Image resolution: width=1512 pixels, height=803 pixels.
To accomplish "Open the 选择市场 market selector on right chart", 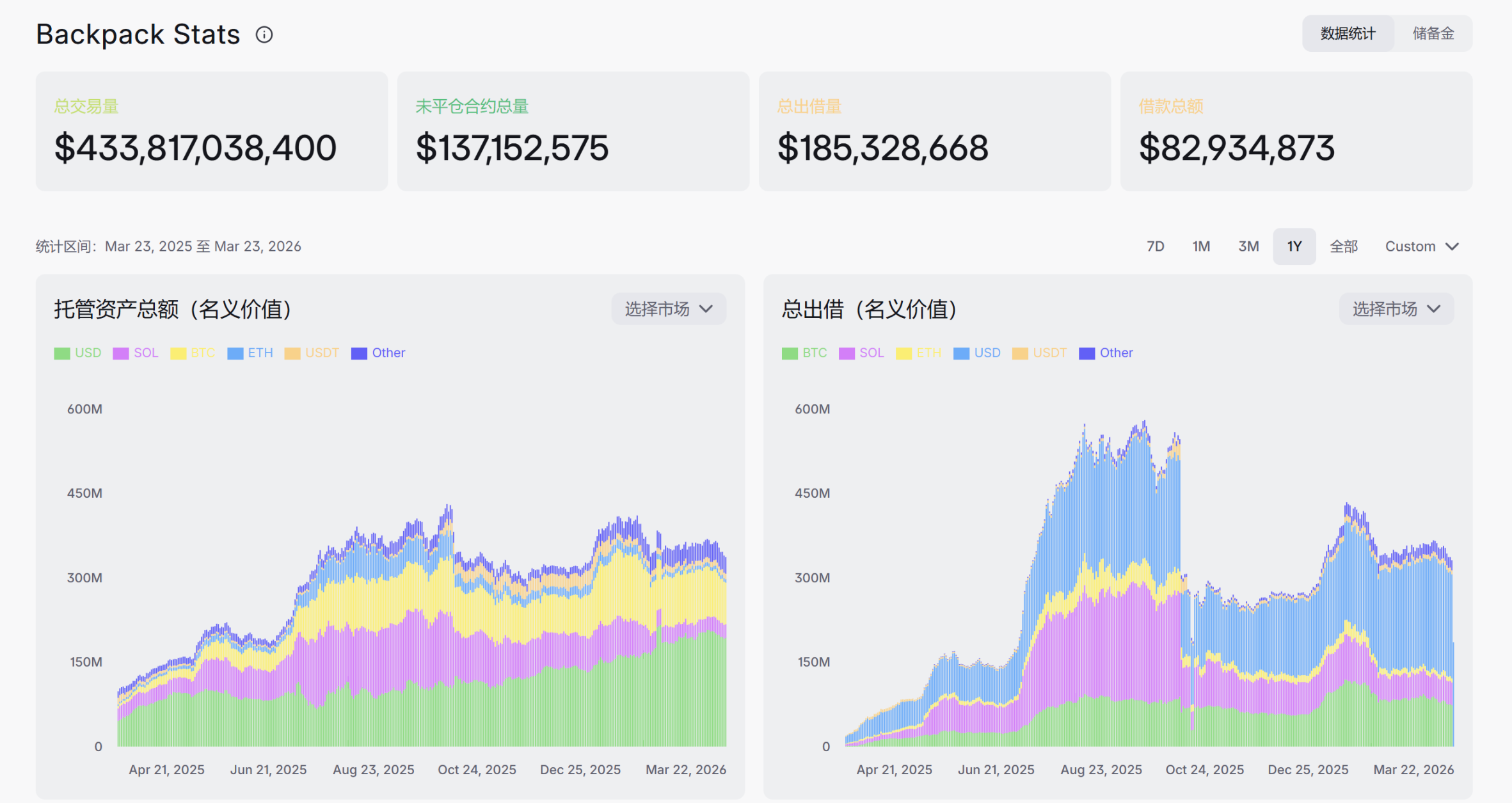I will click(x=1396, y=308).
